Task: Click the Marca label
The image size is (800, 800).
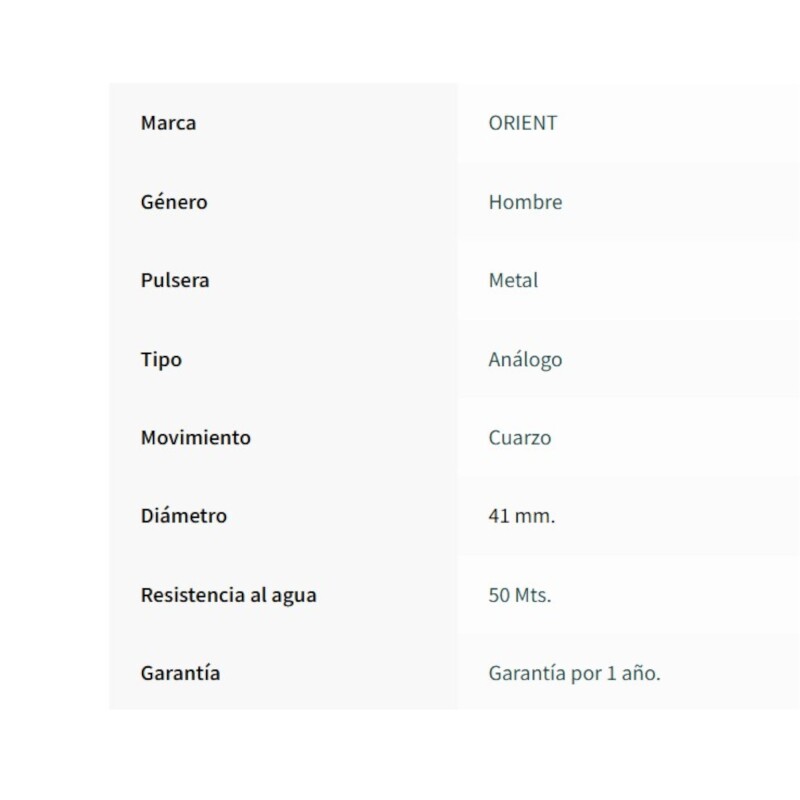Action: (x=168, y=123)
